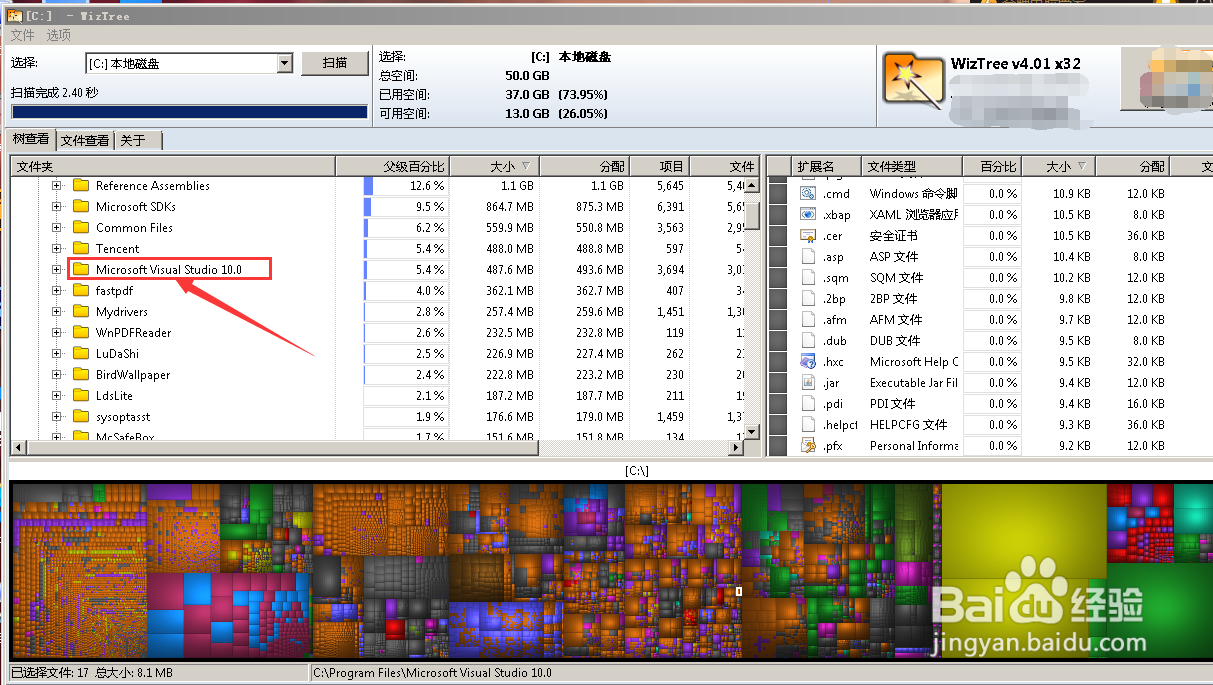Sort folder tree by 分配 column
Viewport: 1213px width, 685px height.
click(x=584, y=166)
